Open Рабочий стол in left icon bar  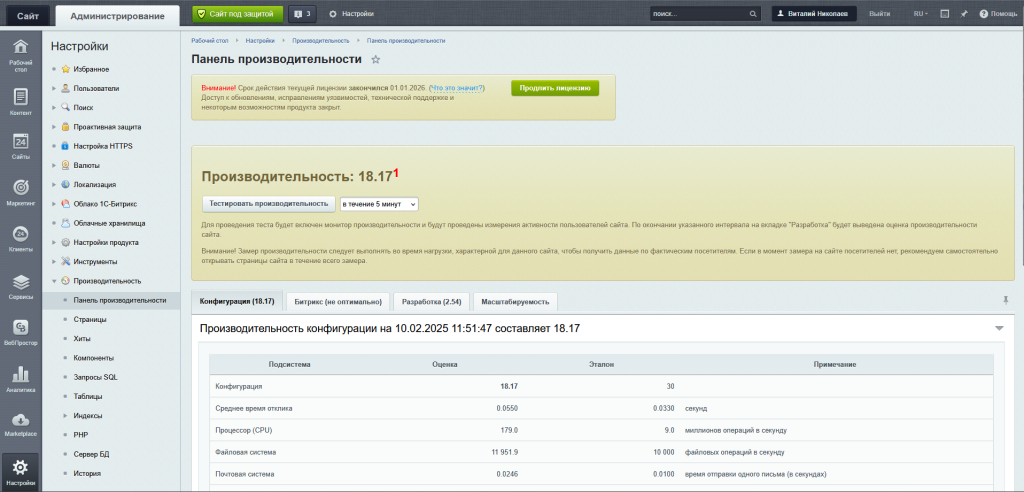click(21, 55)
